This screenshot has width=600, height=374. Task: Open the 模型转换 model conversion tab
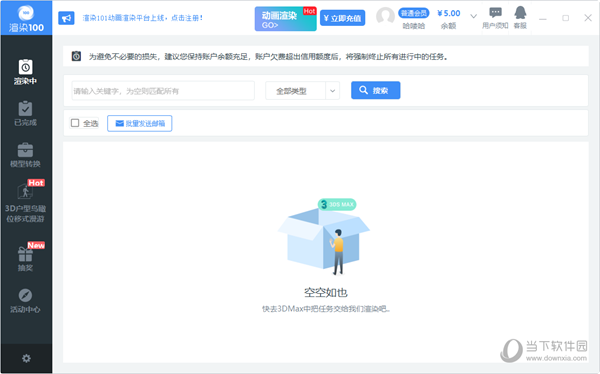point(26,155)
